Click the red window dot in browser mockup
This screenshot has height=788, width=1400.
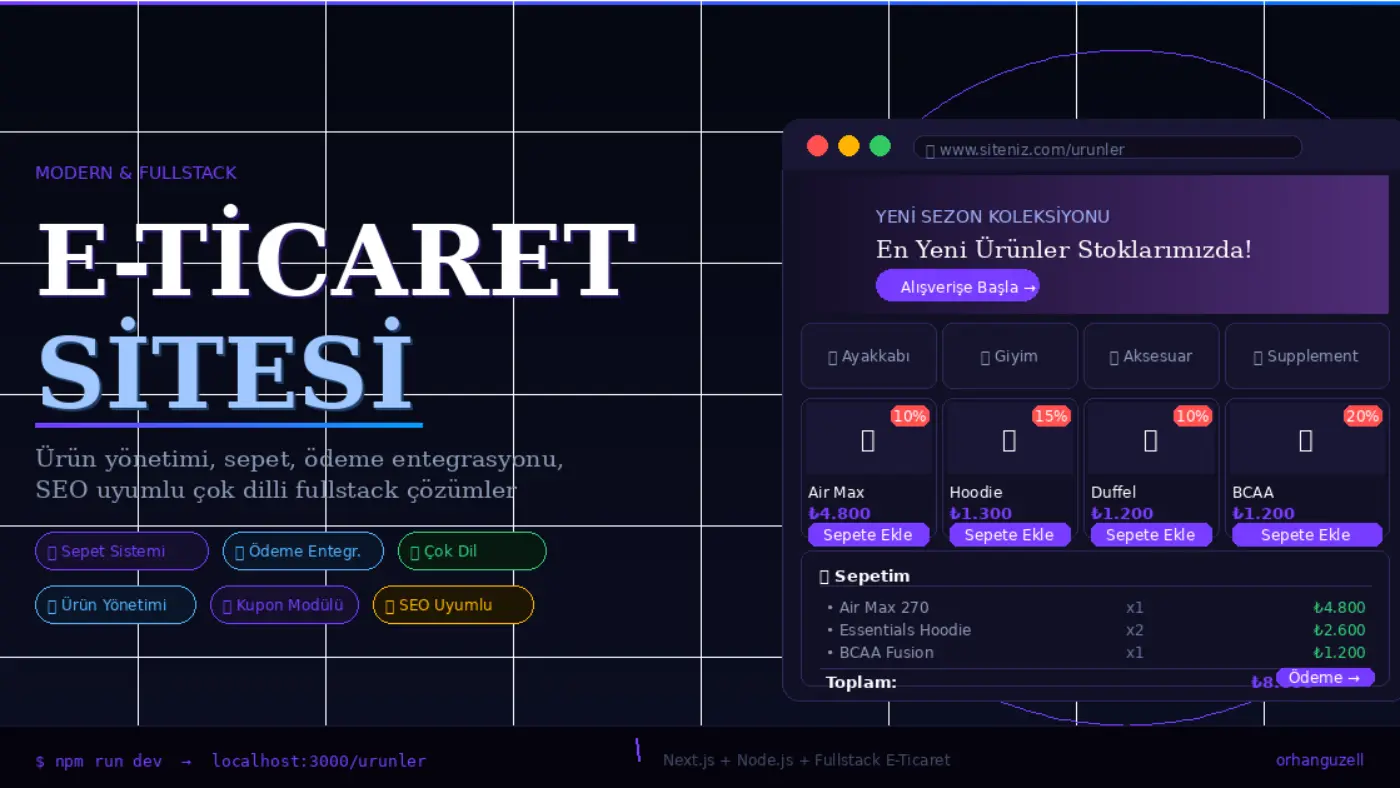pos(817,146)
